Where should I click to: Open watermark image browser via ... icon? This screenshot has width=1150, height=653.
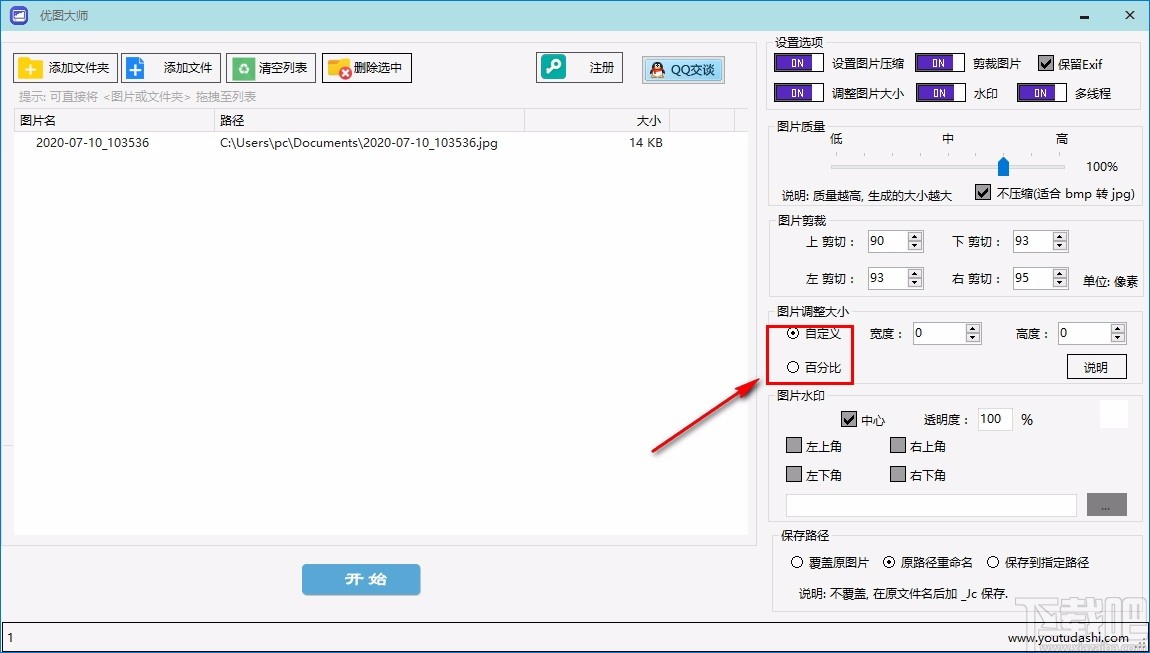click(1106, 505)
